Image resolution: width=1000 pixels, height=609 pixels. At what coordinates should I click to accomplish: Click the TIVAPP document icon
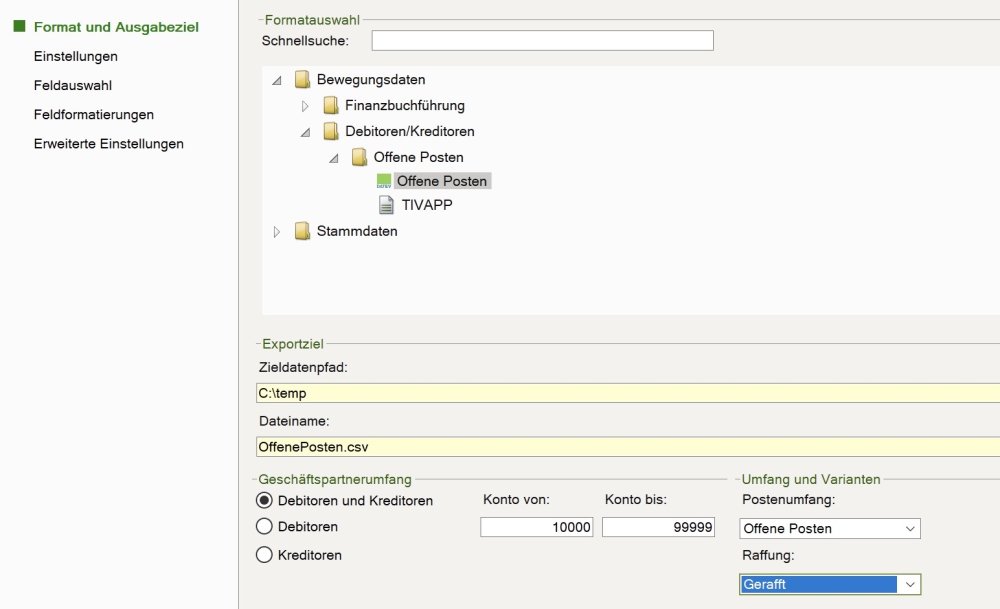[385, 205]
